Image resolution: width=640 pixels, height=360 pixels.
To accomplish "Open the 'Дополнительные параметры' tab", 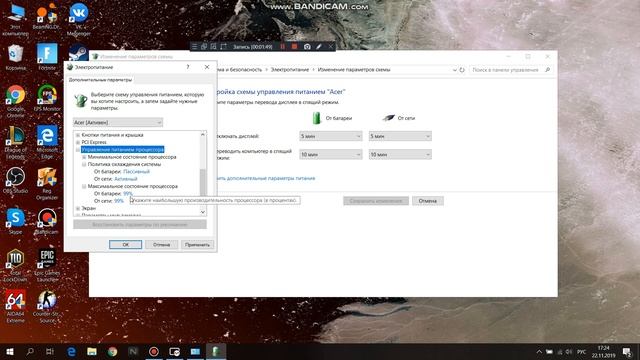I will pos(100,80).
